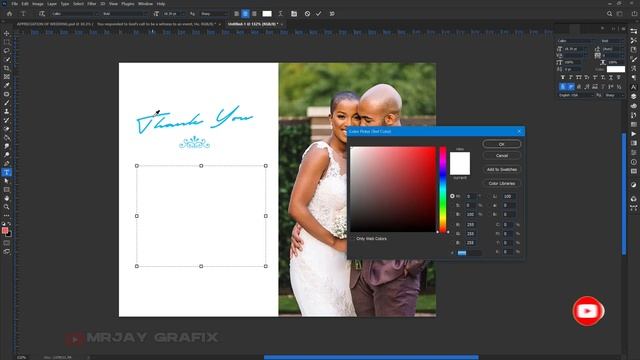
Task: Click the R value field in Color Picker
Action: point(471,225)
